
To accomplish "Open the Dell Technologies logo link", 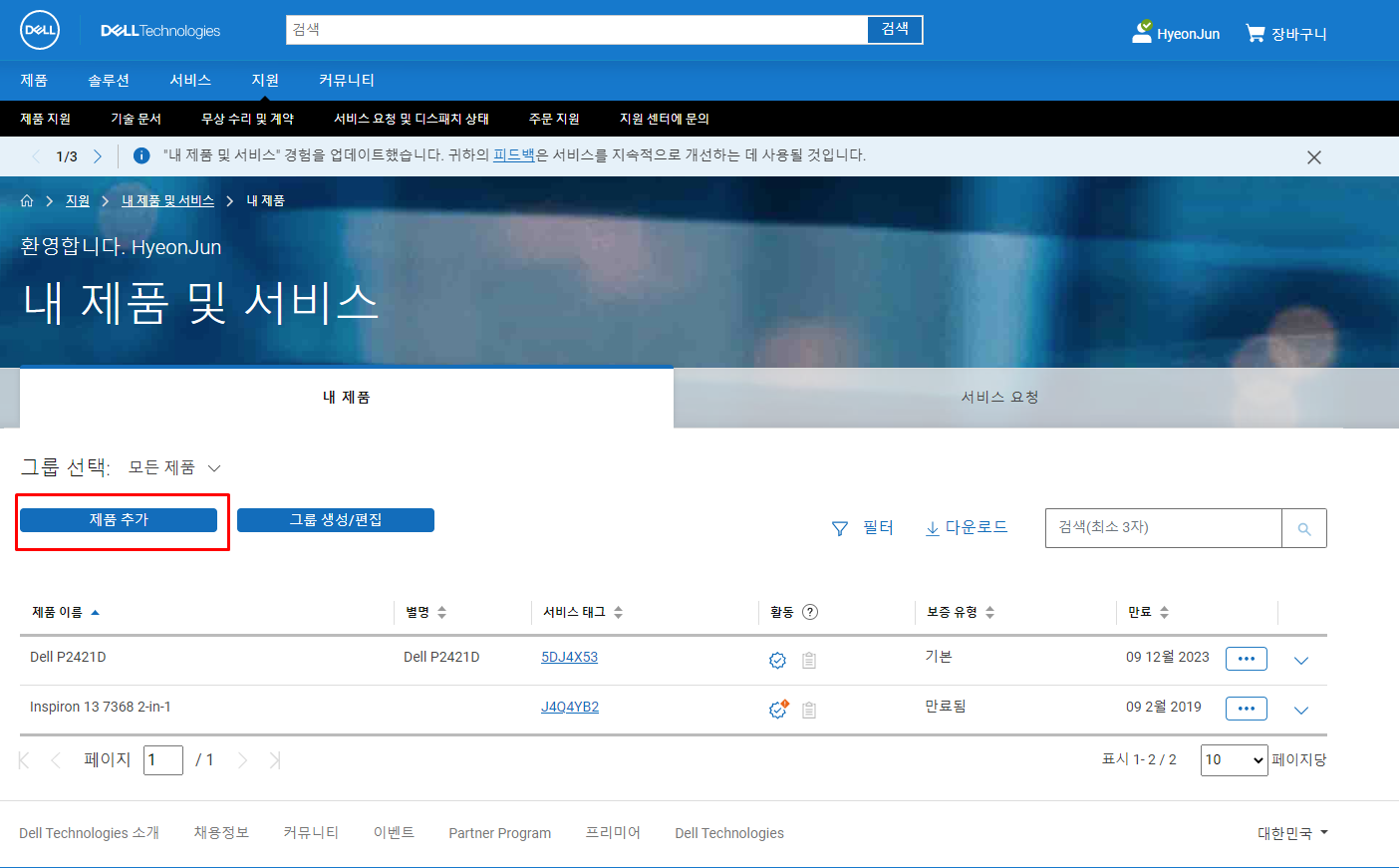I will coord(160,31).
